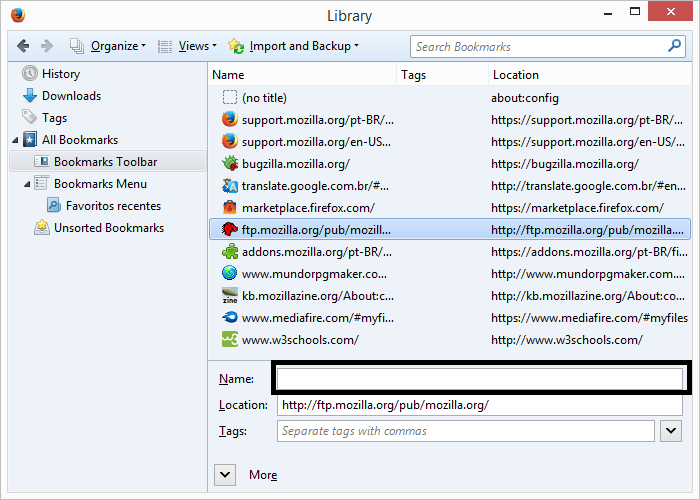Select the translate.google.com.br bookmark
700x500 pixels.
[x=450, y=186]
